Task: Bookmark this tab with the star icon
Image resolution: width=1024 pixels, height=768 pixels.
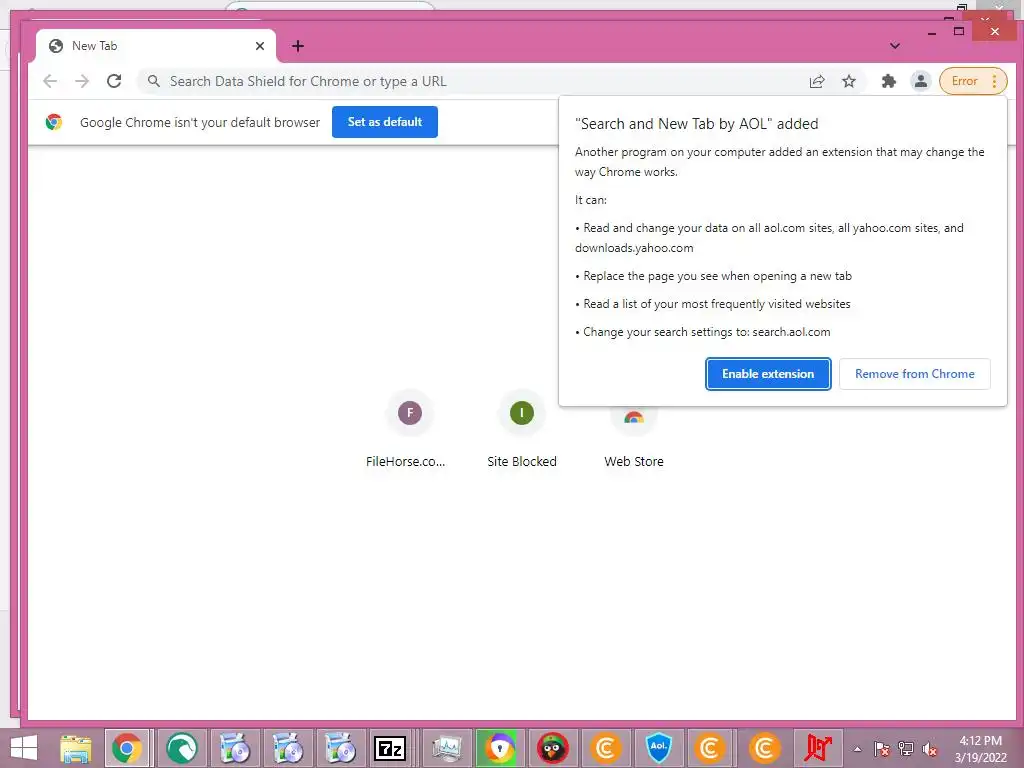Action: pos(848,81)
